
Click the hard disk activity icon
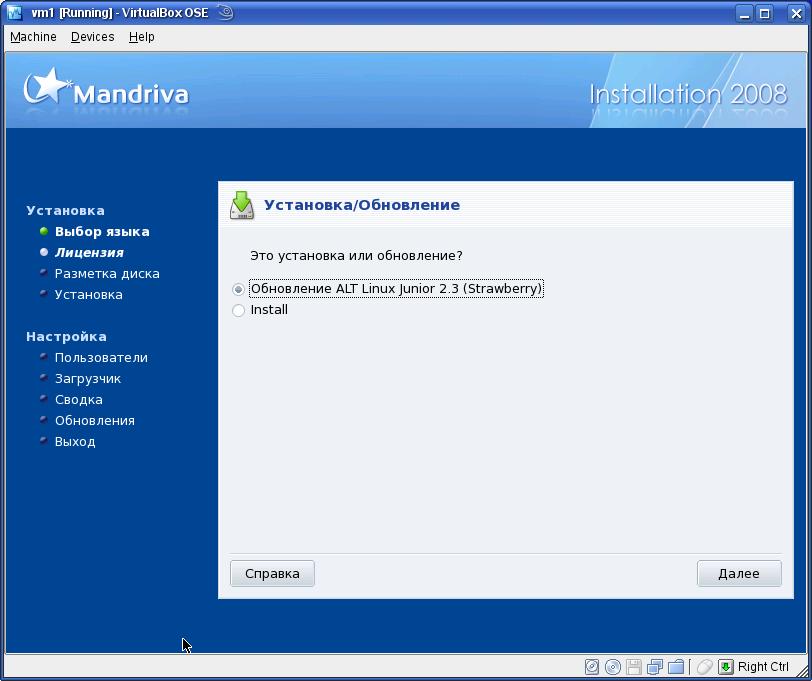pos(591,666)
